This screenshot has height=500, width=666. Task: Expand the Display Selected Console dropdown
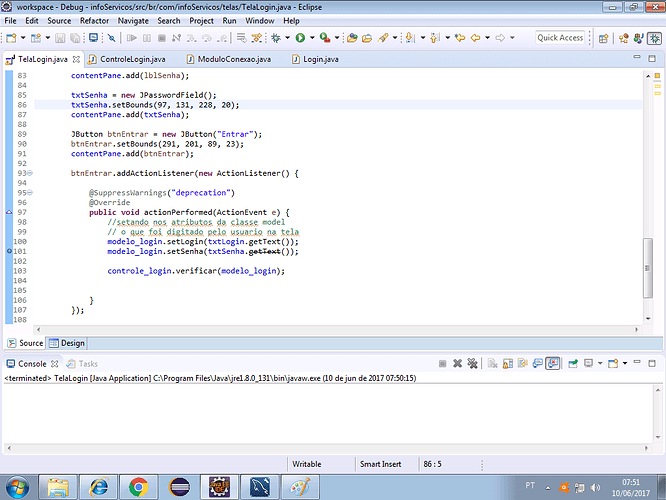pos(598,365)
